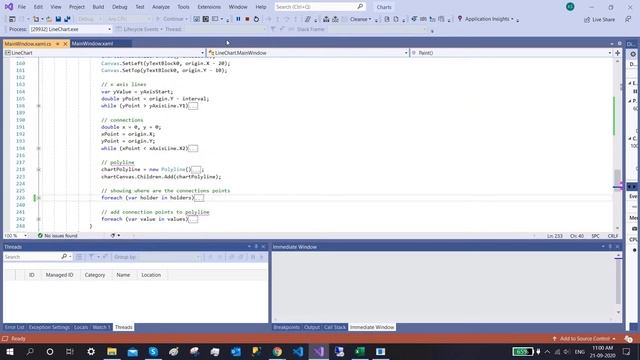Open the Application Insights dropdown arrow
This screenshot has width=640, height=360.
(512, 19)
